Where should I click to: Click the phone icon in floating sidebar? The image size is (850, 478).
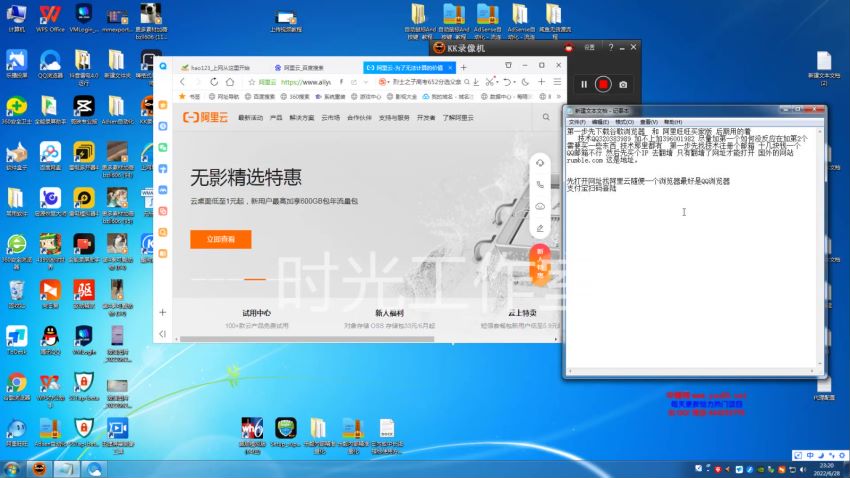click(540, 185)
